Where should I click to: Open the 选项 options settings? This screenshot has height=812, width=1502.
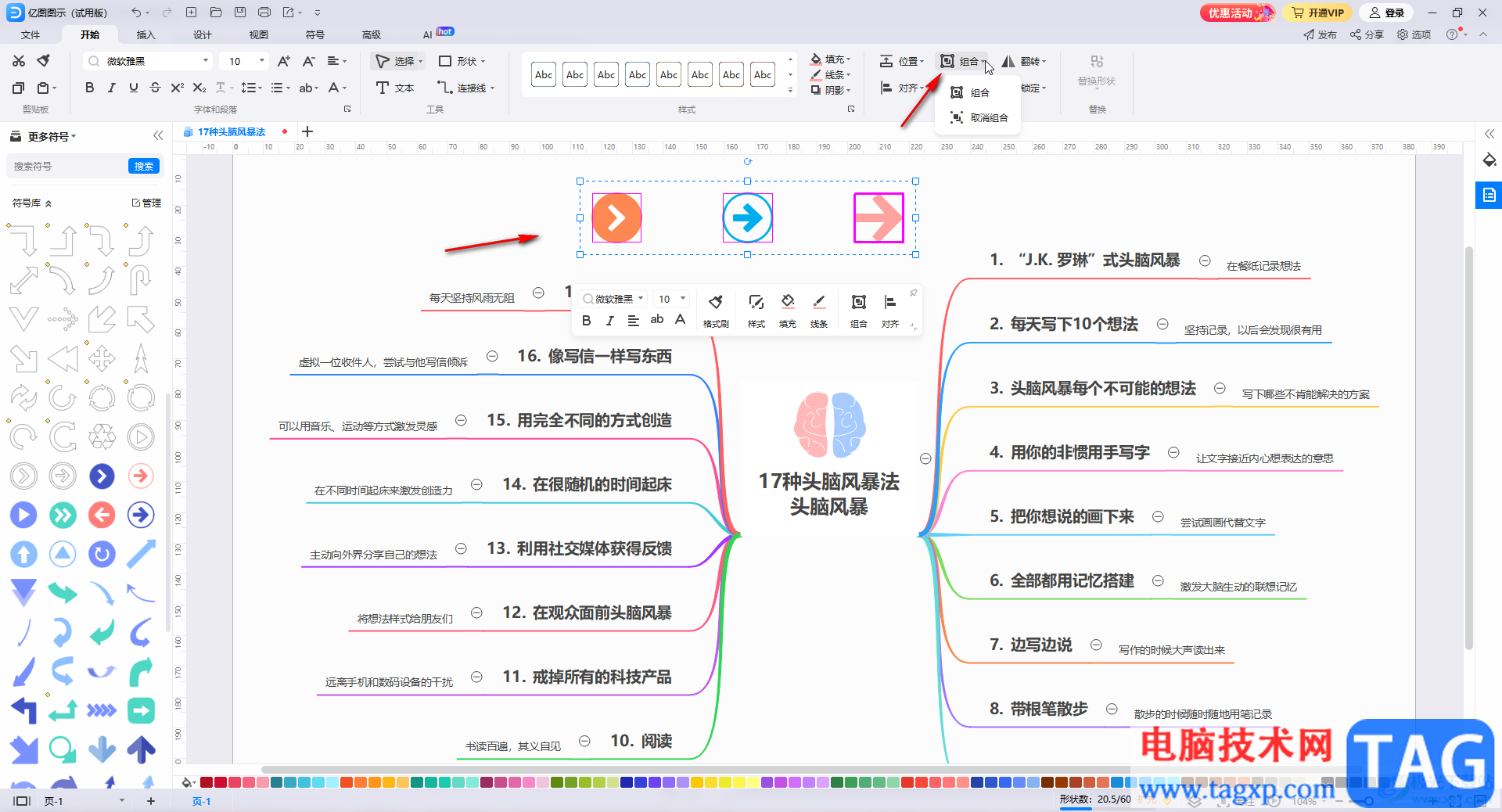coord(1414,34)
